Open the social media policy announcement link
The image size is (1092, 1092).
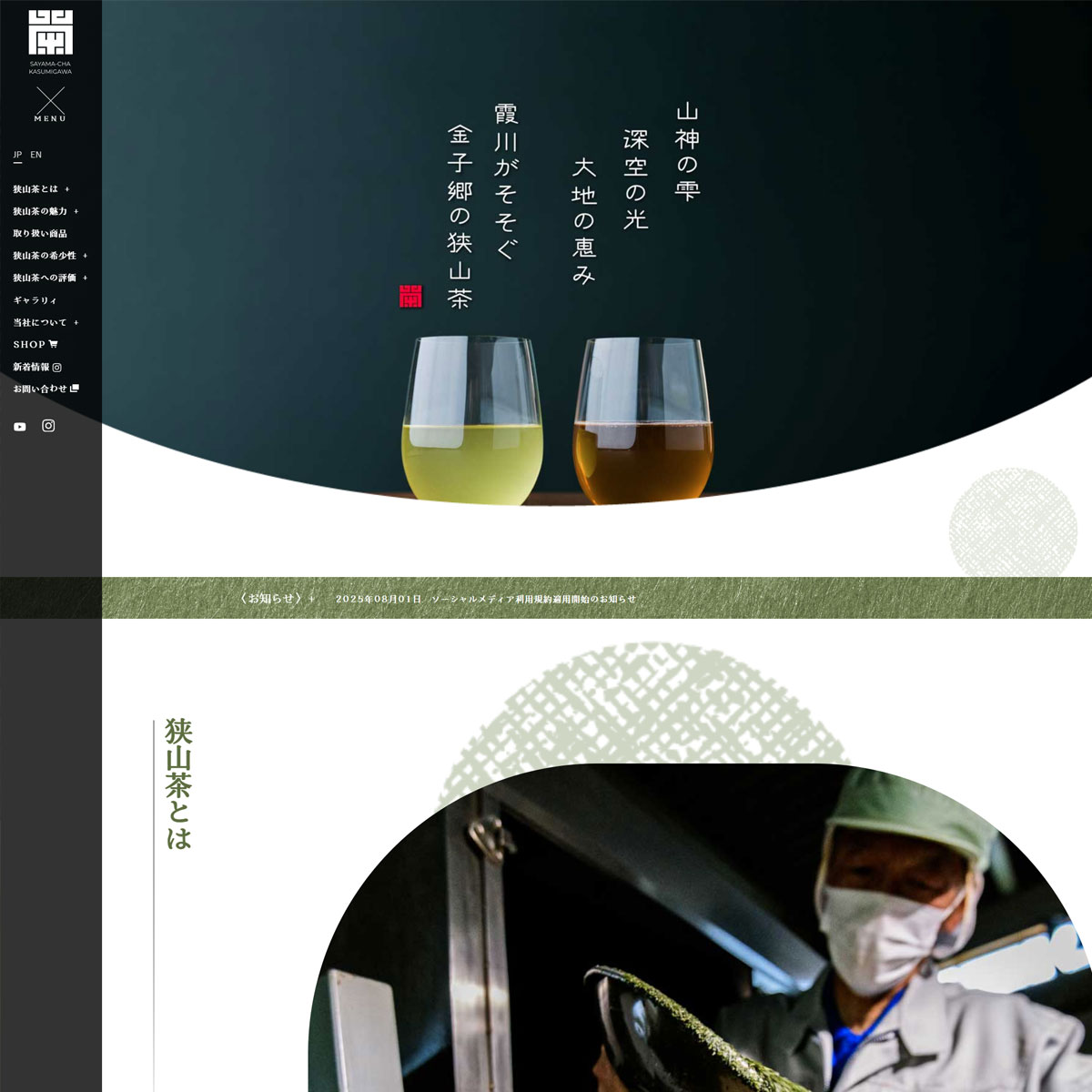538,599
